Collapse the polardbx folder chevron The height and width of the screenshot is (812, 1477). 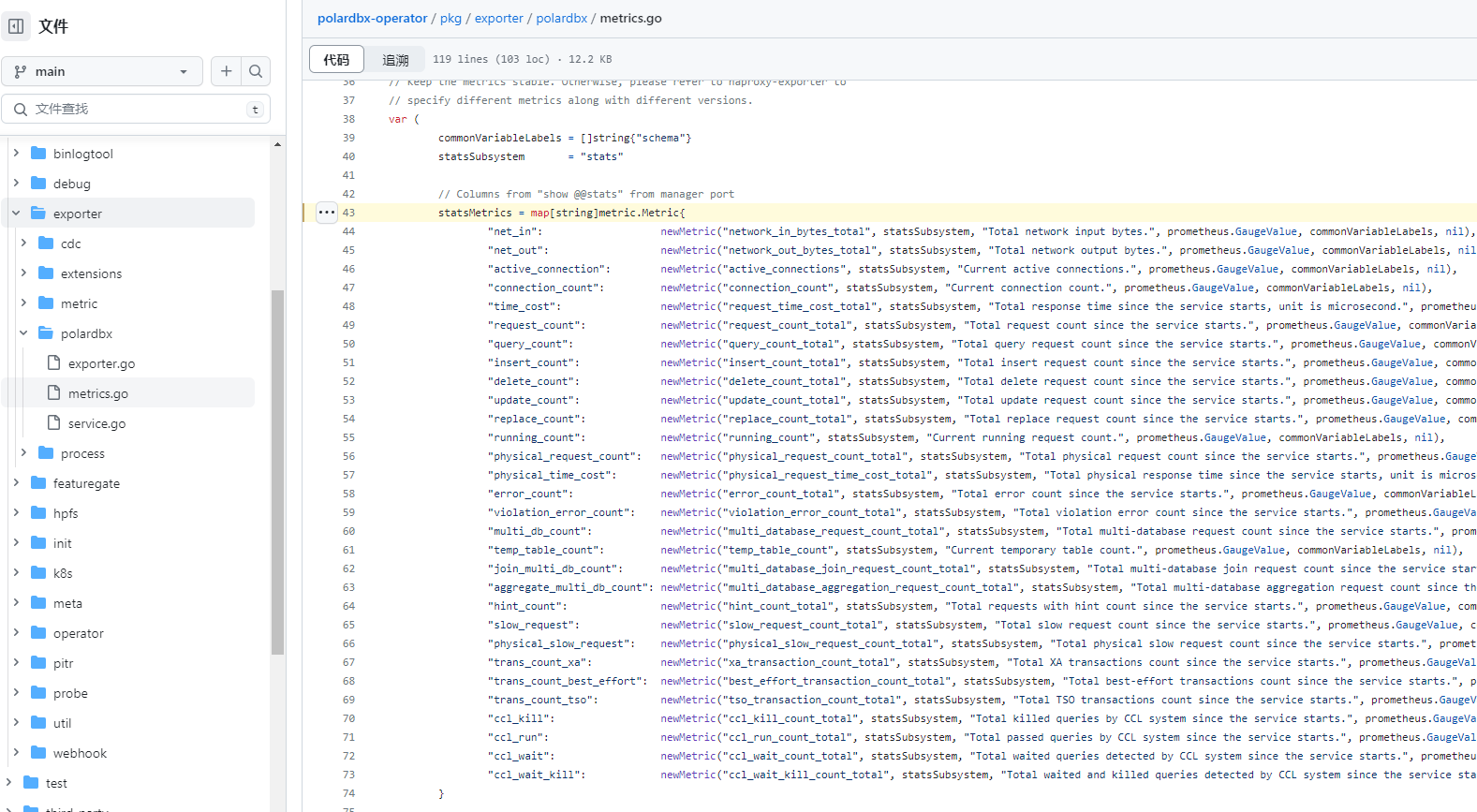click(x=23, y=332)
